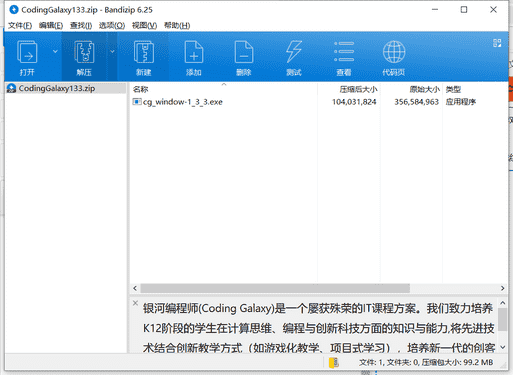Click the Bandizip app icon in the title bar

tap(14, 10)
